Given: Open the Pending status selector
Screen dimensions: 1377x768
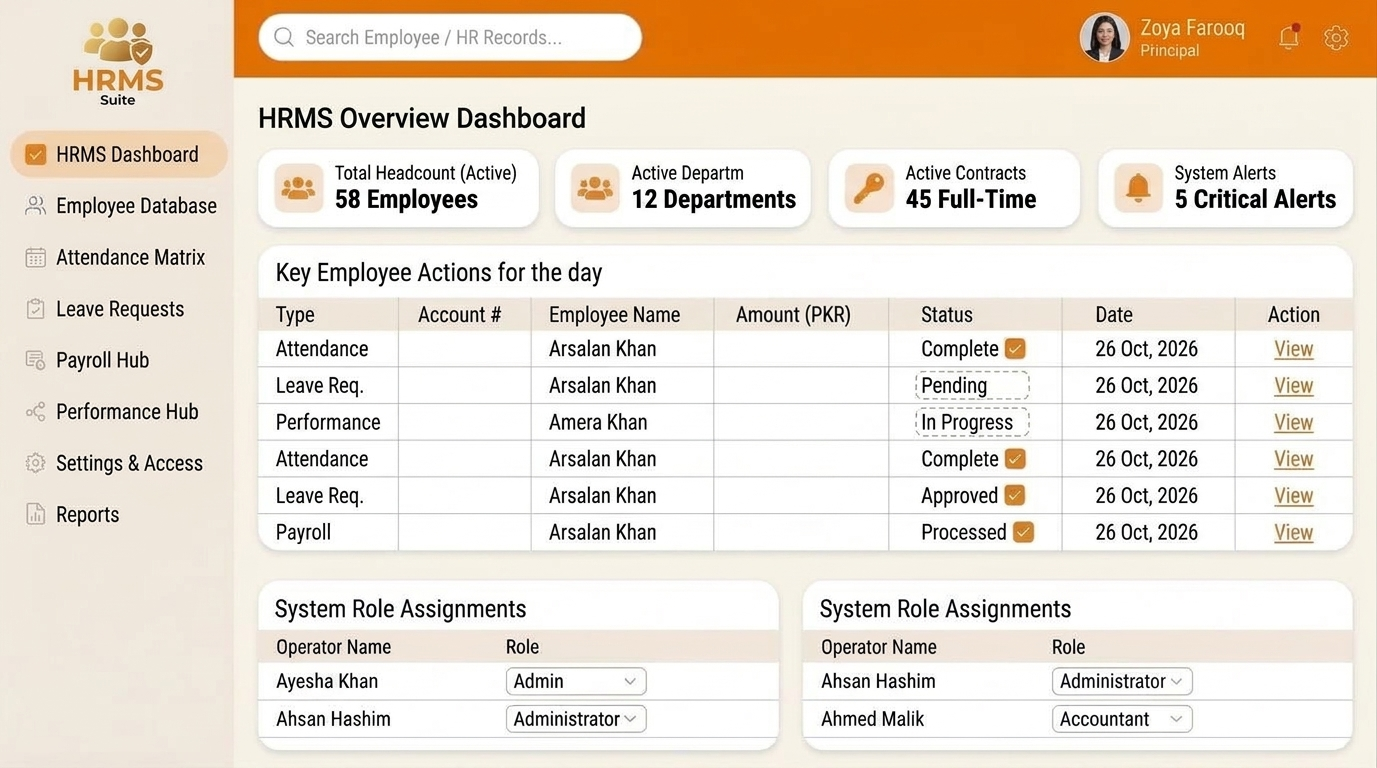Looking at the screenshot, I should pyautogui.click(x=972, y=386).
